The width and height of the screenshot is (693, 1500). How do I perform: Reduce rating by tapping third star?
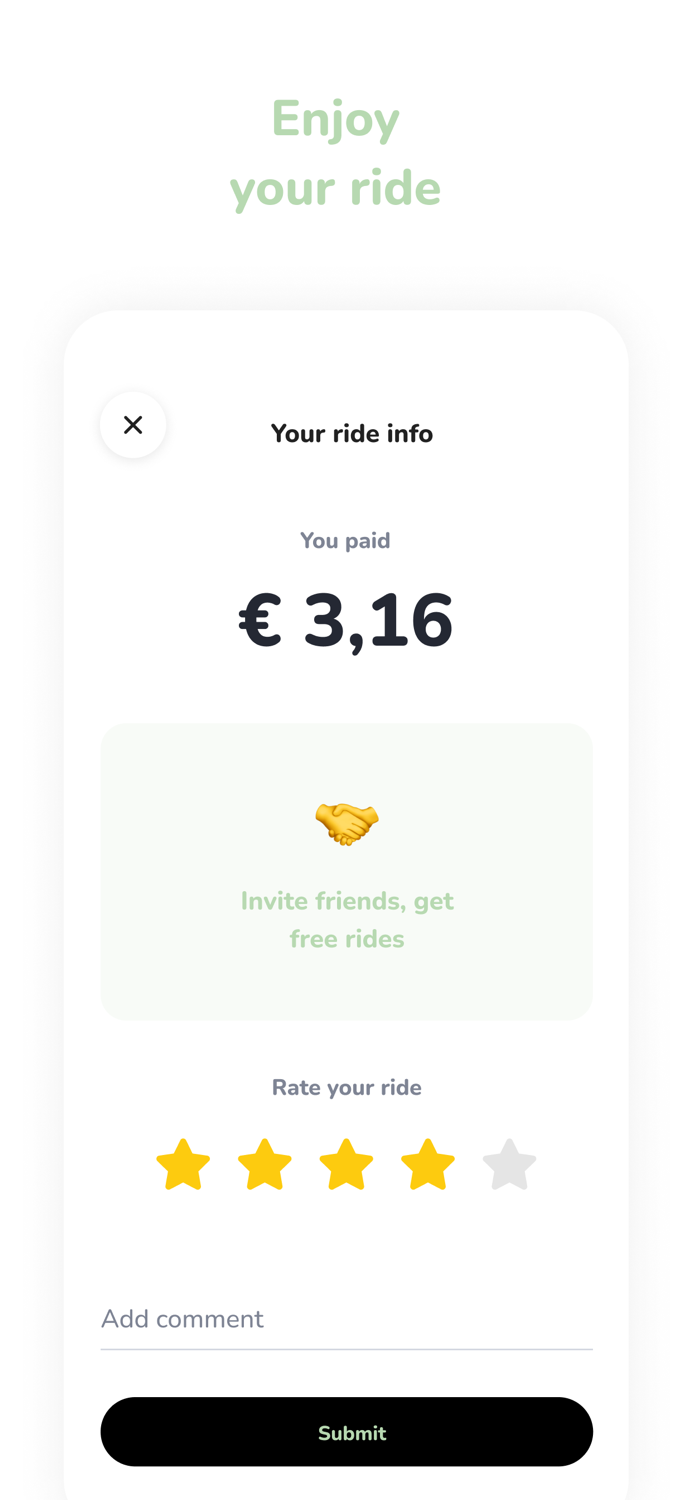click(347, 1163)
